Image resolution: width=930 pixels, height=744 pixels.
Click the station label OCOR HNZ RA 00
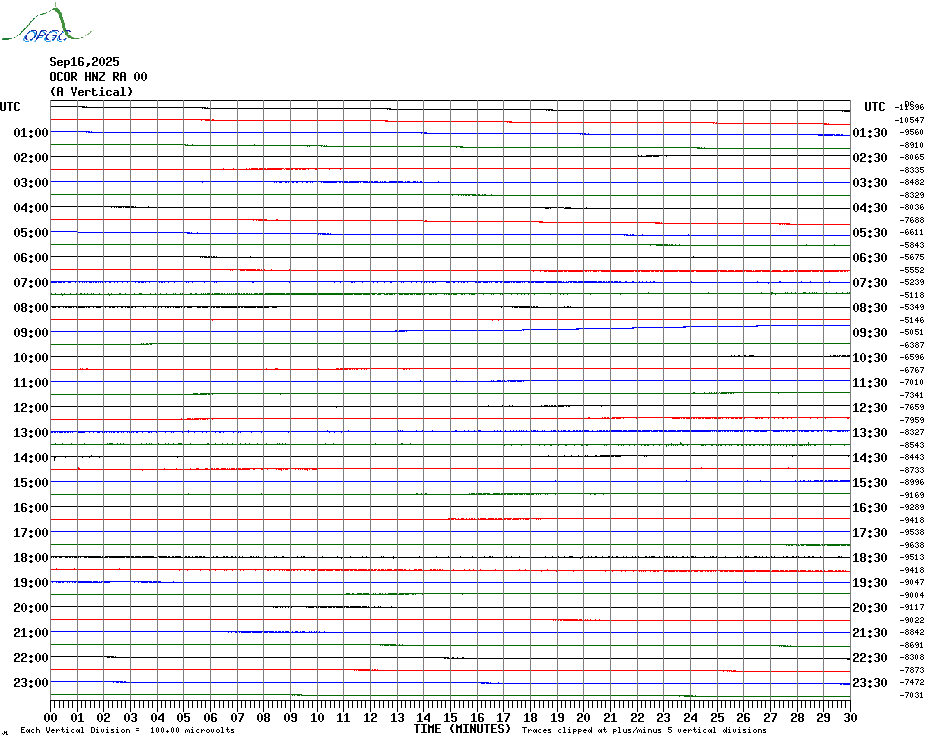pyautogui.click(x=98, y=77)
